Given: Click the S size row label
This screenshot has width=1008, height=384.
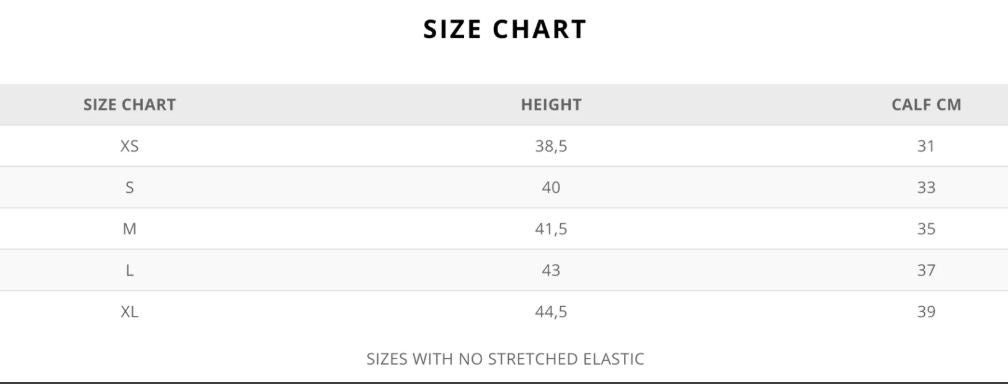Looking at the screenshot, I should pyautogui.click(x=129, y=188).
